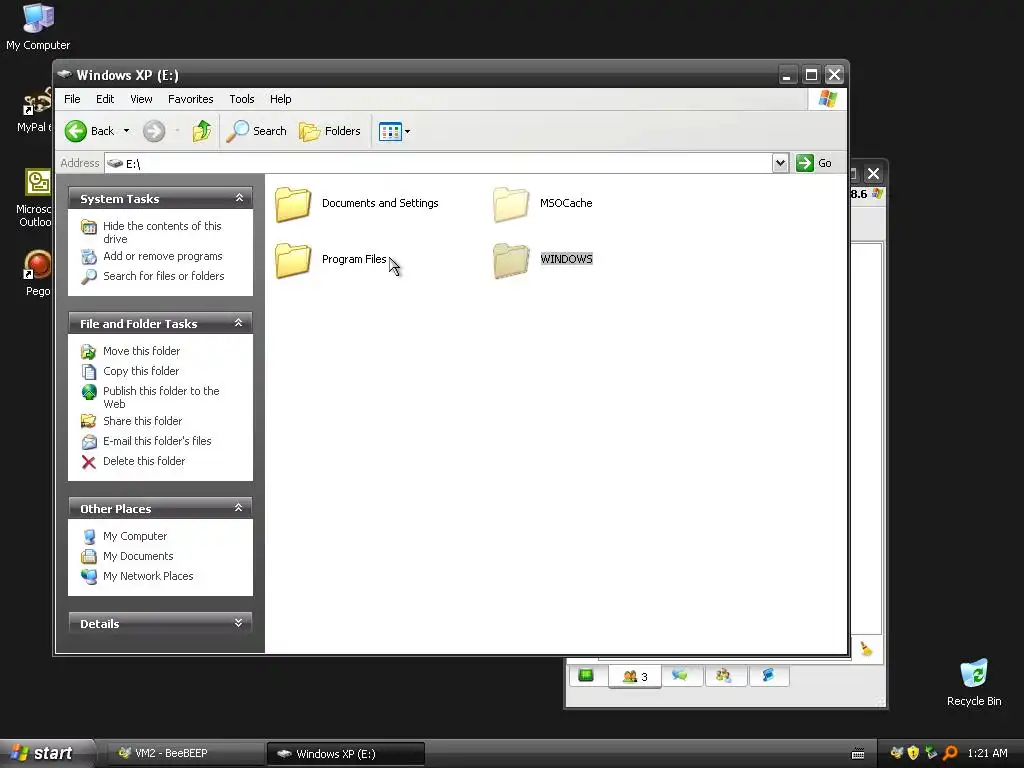Click the Pego desktop shortcut icon

point(38,274)
